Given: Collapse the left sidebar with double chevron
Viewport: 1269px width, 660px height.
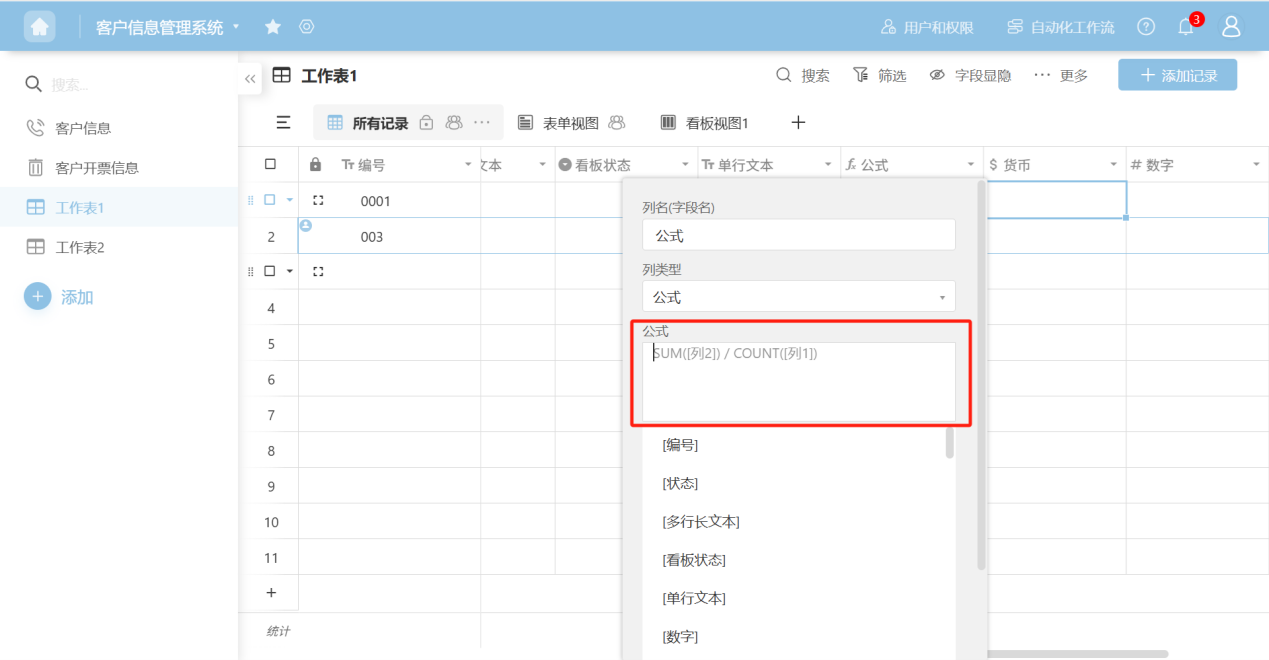Looking at the screenshot, I should 250,78.
